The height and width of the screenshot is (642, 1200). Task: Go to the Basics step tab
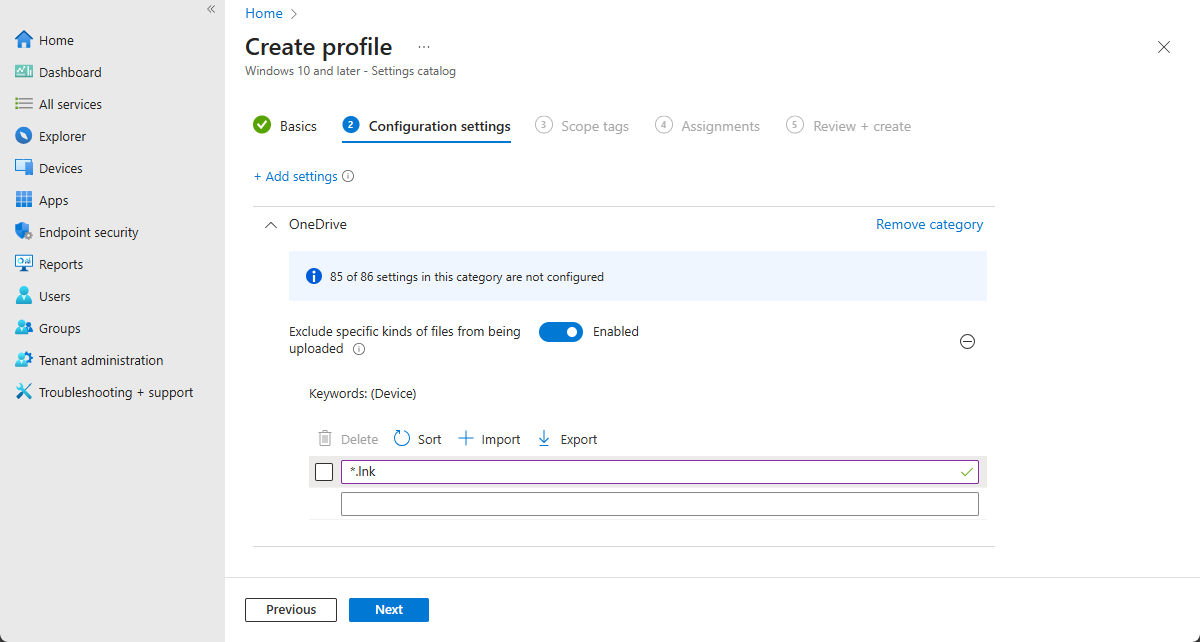[285, 126]
